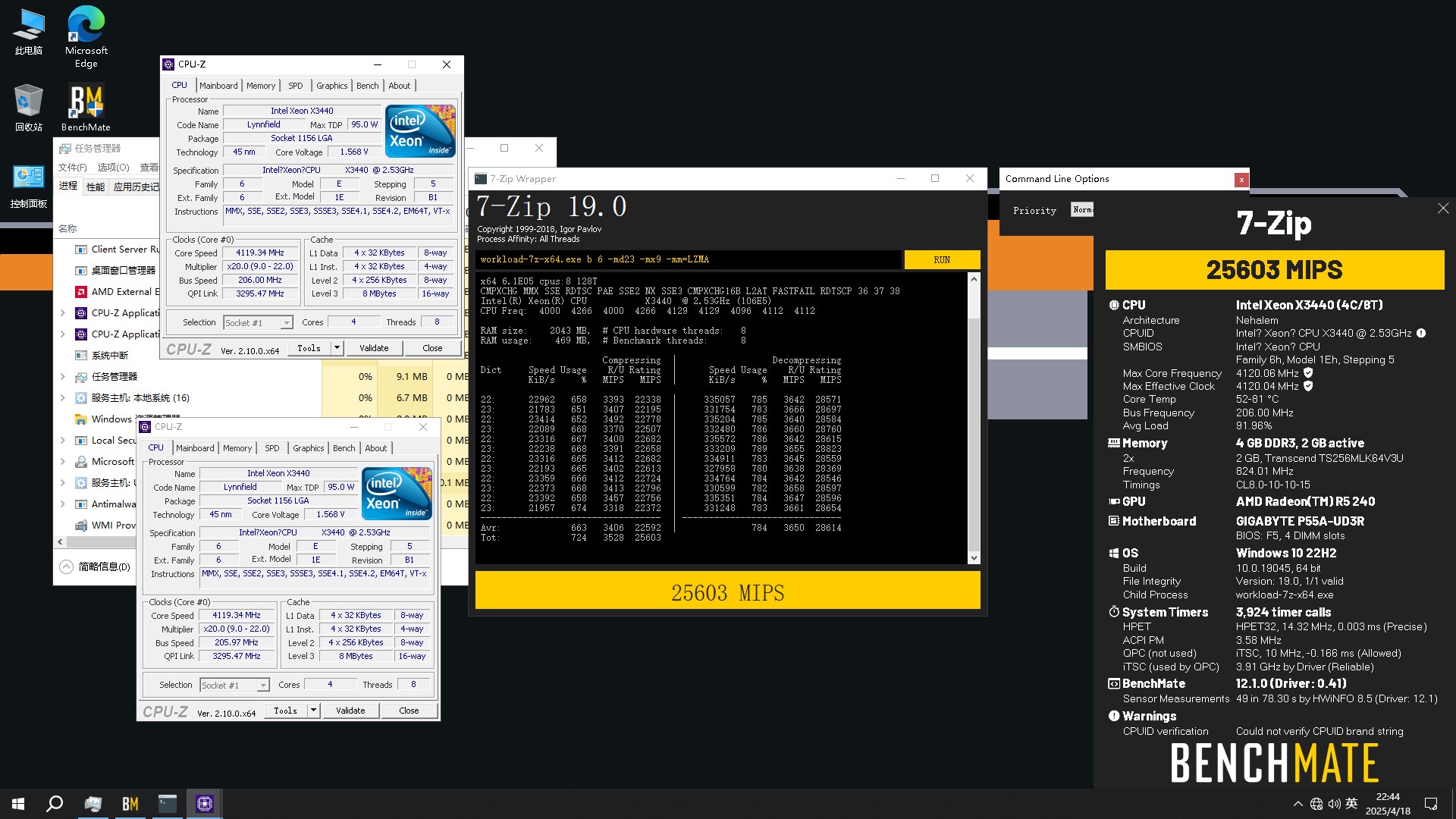Click AMD External Events process icon
Viewport: 1456px width, 819px height.
tap(81, 292)
